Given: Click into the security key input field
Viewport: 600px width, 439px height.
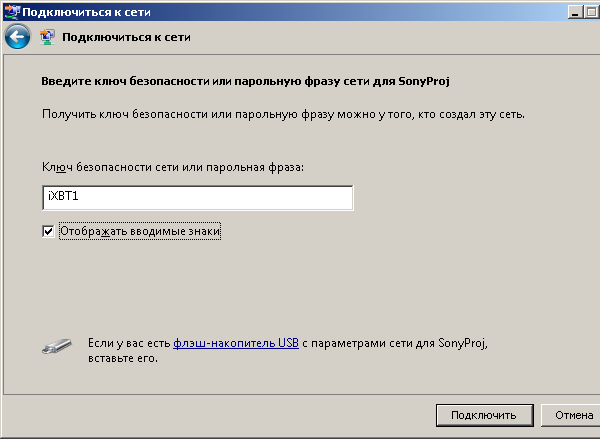Looking at the screenshot, I should (x=198, y=198).
